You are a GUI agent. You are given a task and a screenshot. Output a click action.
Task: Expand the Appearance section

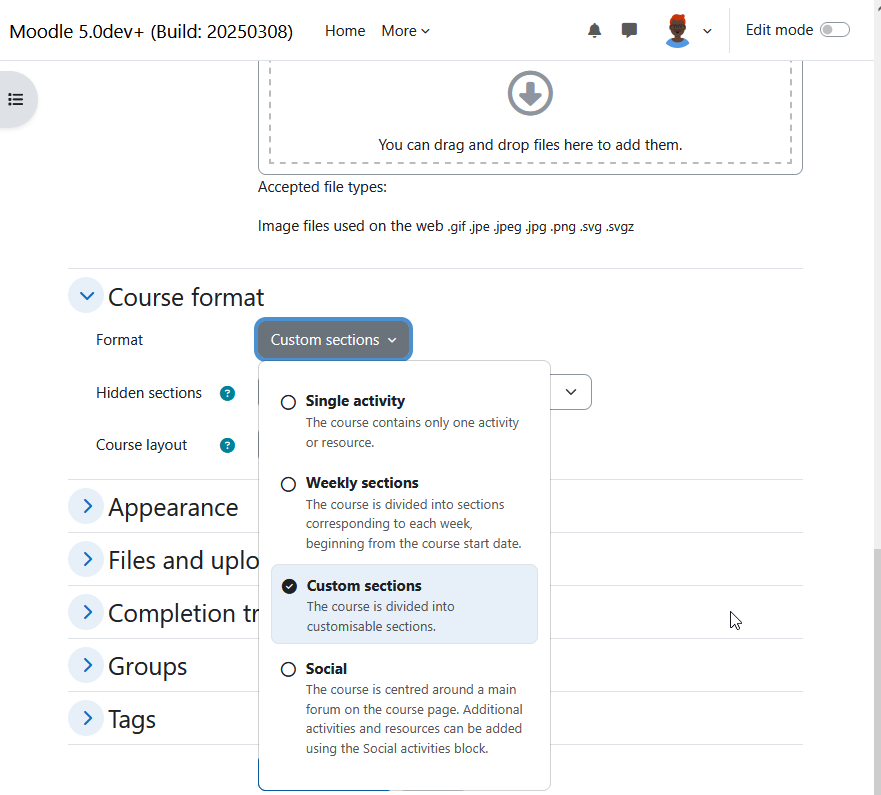pos(87,506)
